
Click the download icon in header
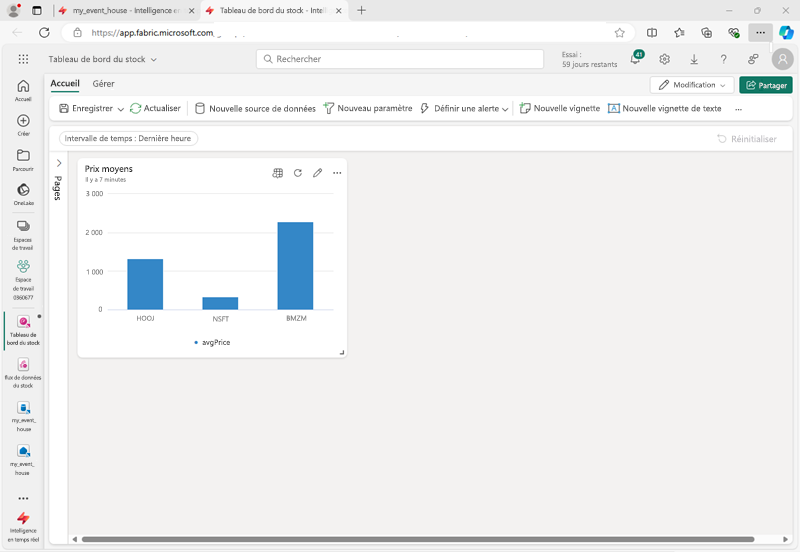(694, 59)
